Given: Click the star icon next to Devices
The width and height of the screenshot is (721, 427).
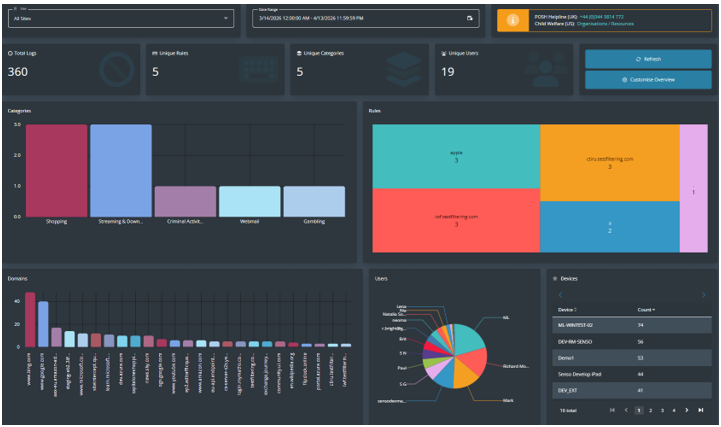Looking at the screenshot, I should [555, 279].
